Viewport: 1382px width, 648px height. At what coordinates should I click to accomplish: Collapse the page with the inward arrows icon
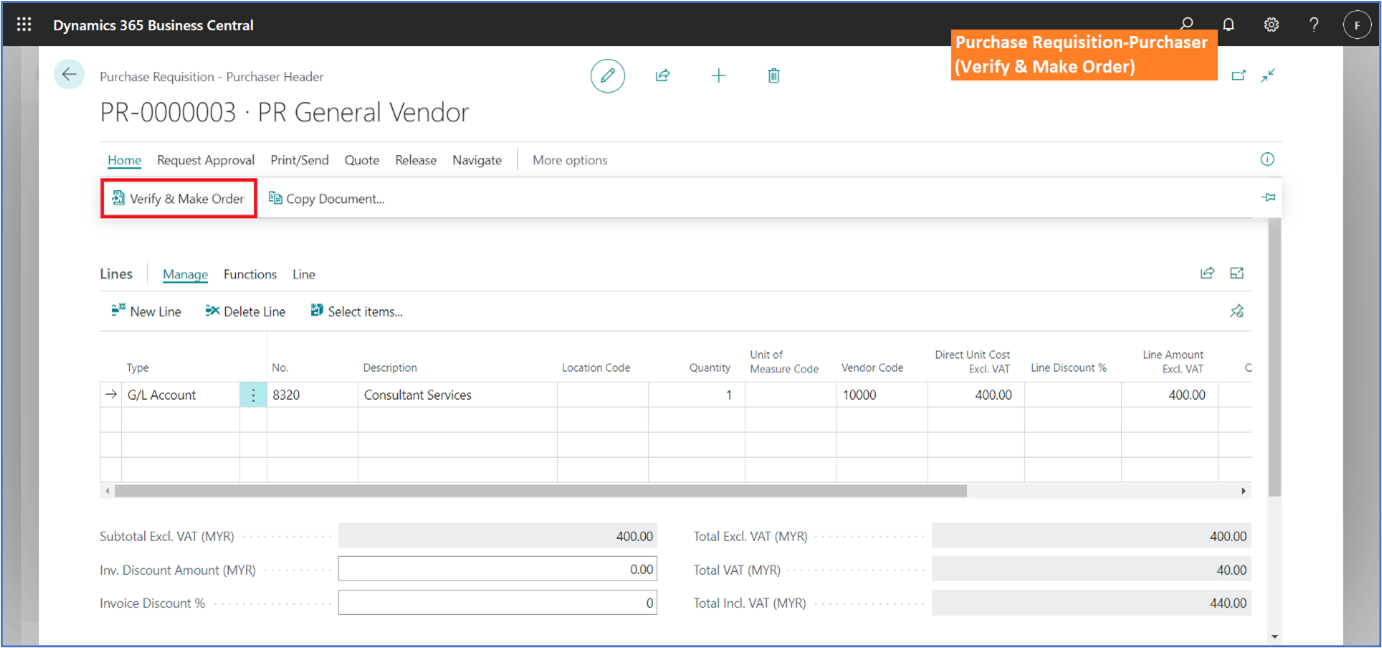point(1268,75)
